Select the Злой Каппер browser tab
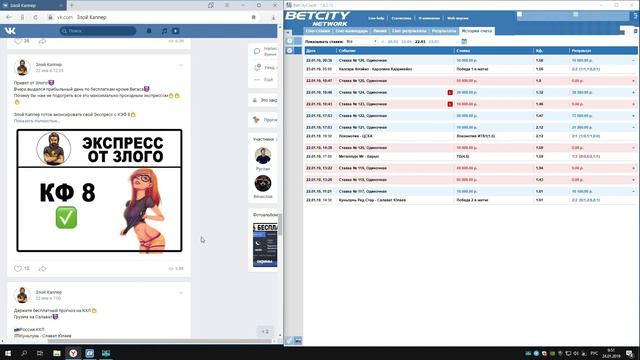Image resolution: width=640 pixels, height=360 pixels. tap(33, 5)
